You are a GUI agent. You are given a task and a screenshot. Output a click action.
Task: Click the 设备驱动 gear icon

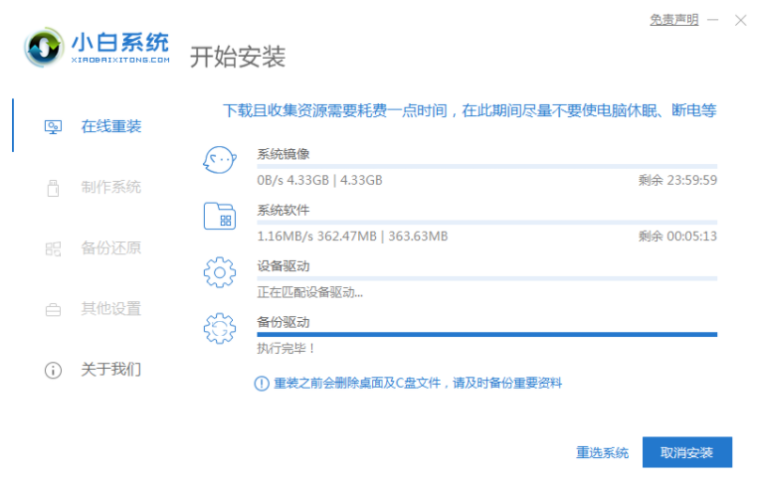(x=219, y=272)
